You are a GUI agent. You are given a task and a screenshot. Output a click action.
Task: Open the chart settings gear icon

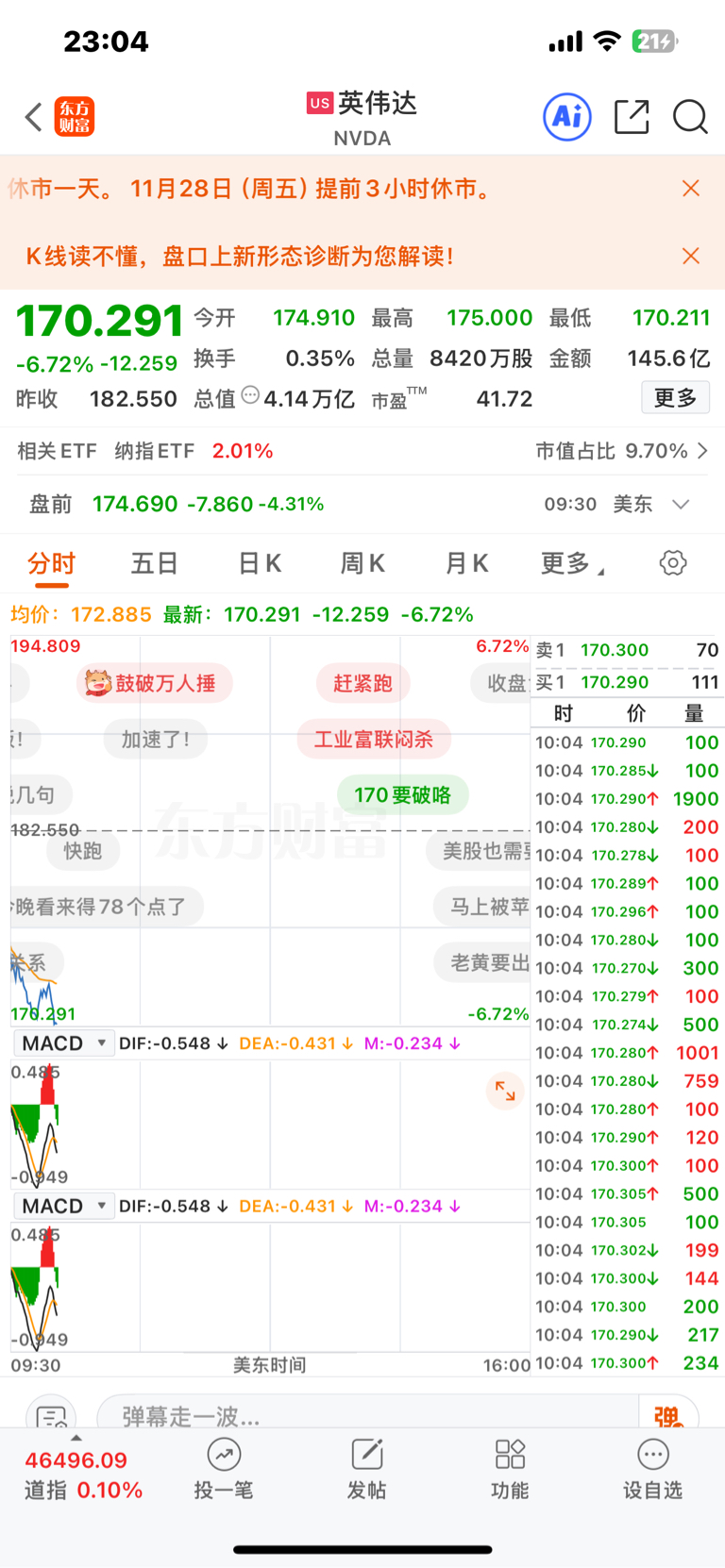point(673,563)
